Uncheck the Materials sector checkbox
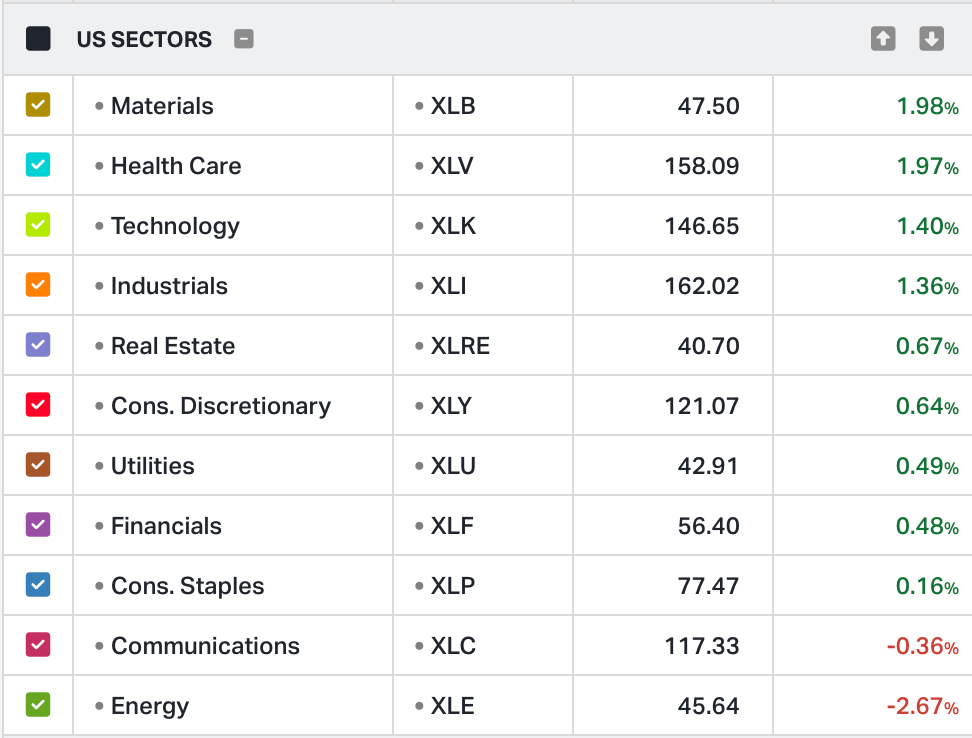Viewport: 972px width, 738px height. [38, 105]
